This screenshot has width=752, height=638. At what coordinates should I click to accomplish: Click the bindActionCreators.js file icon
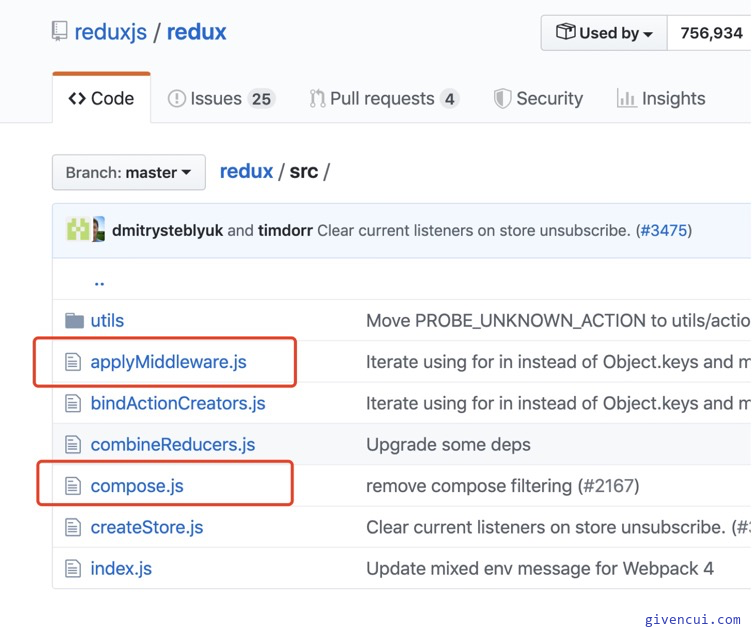click(x=73, y=403)
